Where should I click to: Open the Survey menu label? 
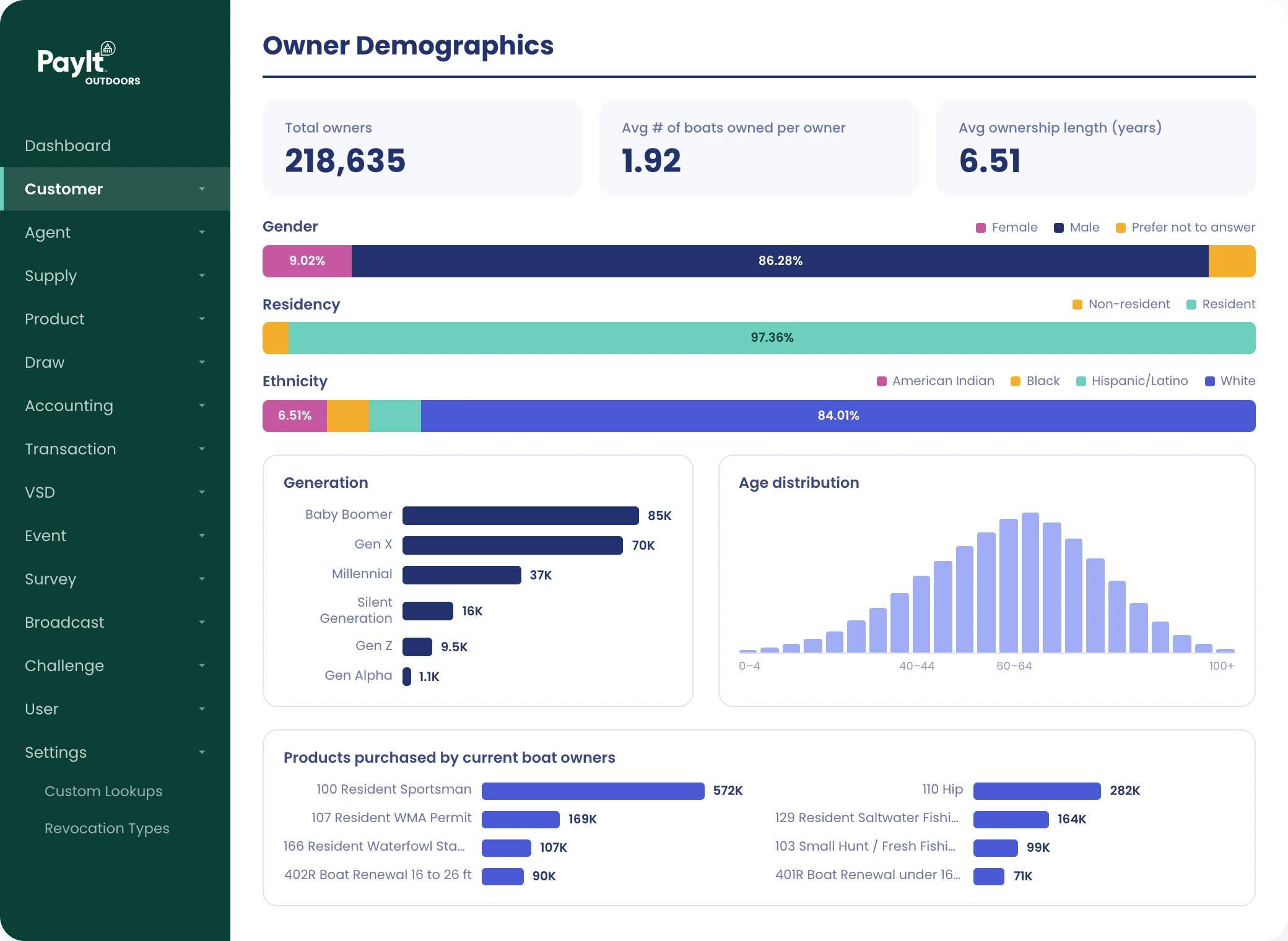(x=50, y=579)
